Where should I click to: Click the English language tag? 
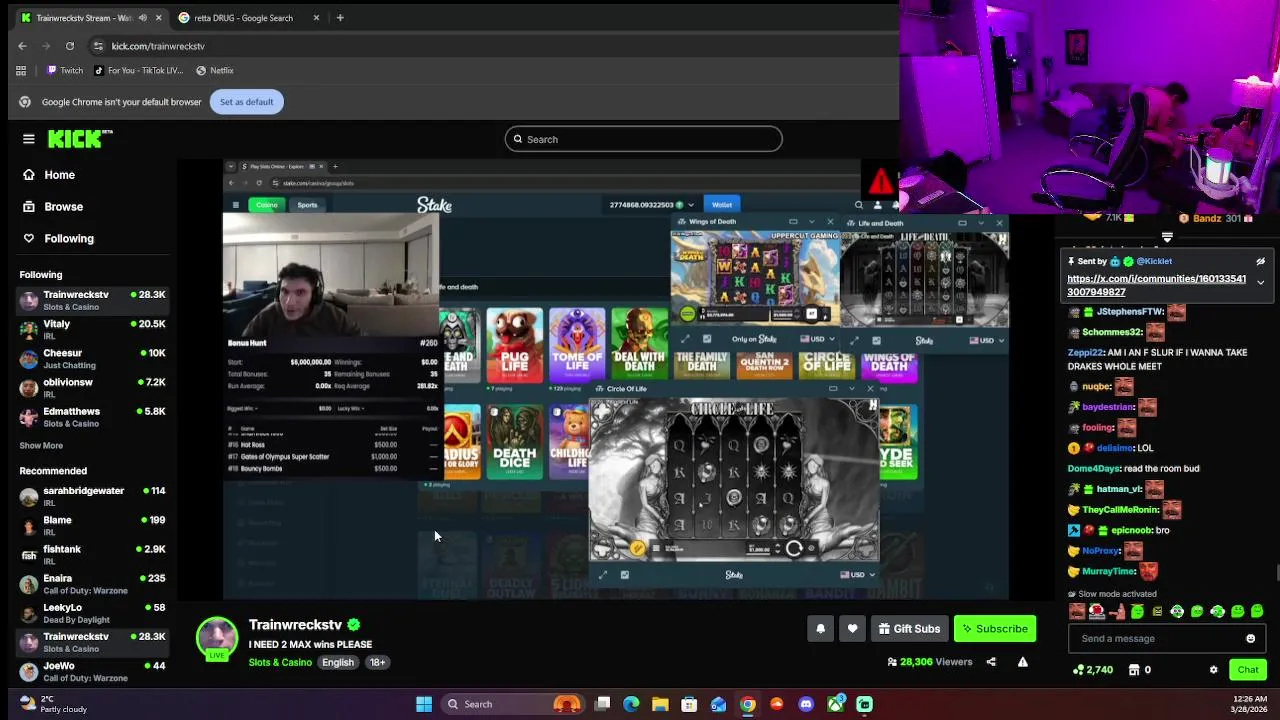(x=338, y=663)
